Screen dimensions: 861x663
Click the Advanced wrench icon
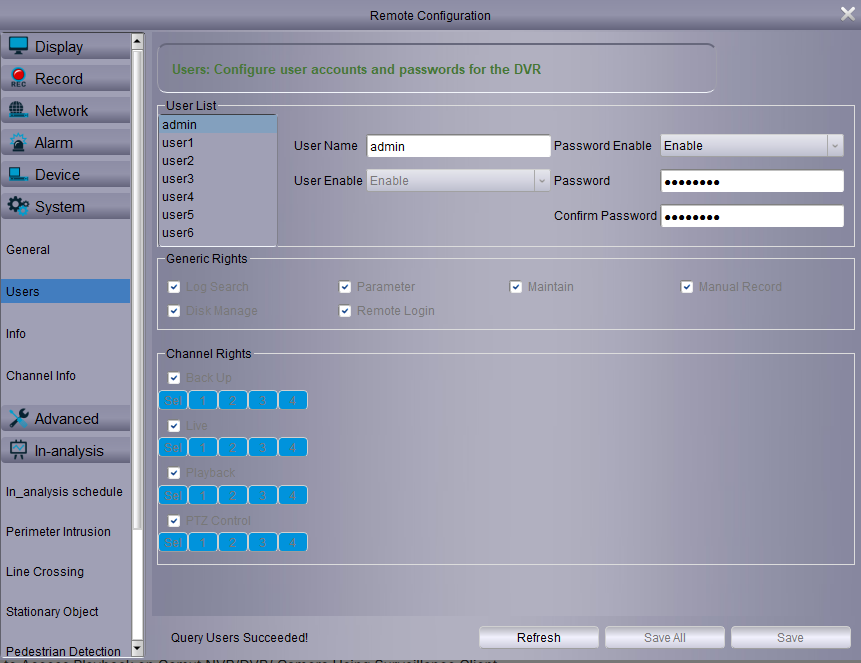click(x=18, y=418)
